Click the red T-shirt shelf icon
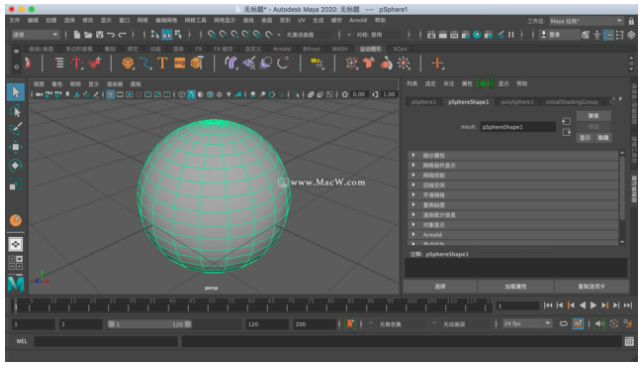The height and width of the screenshot is (369, 644). coord(368,63)
